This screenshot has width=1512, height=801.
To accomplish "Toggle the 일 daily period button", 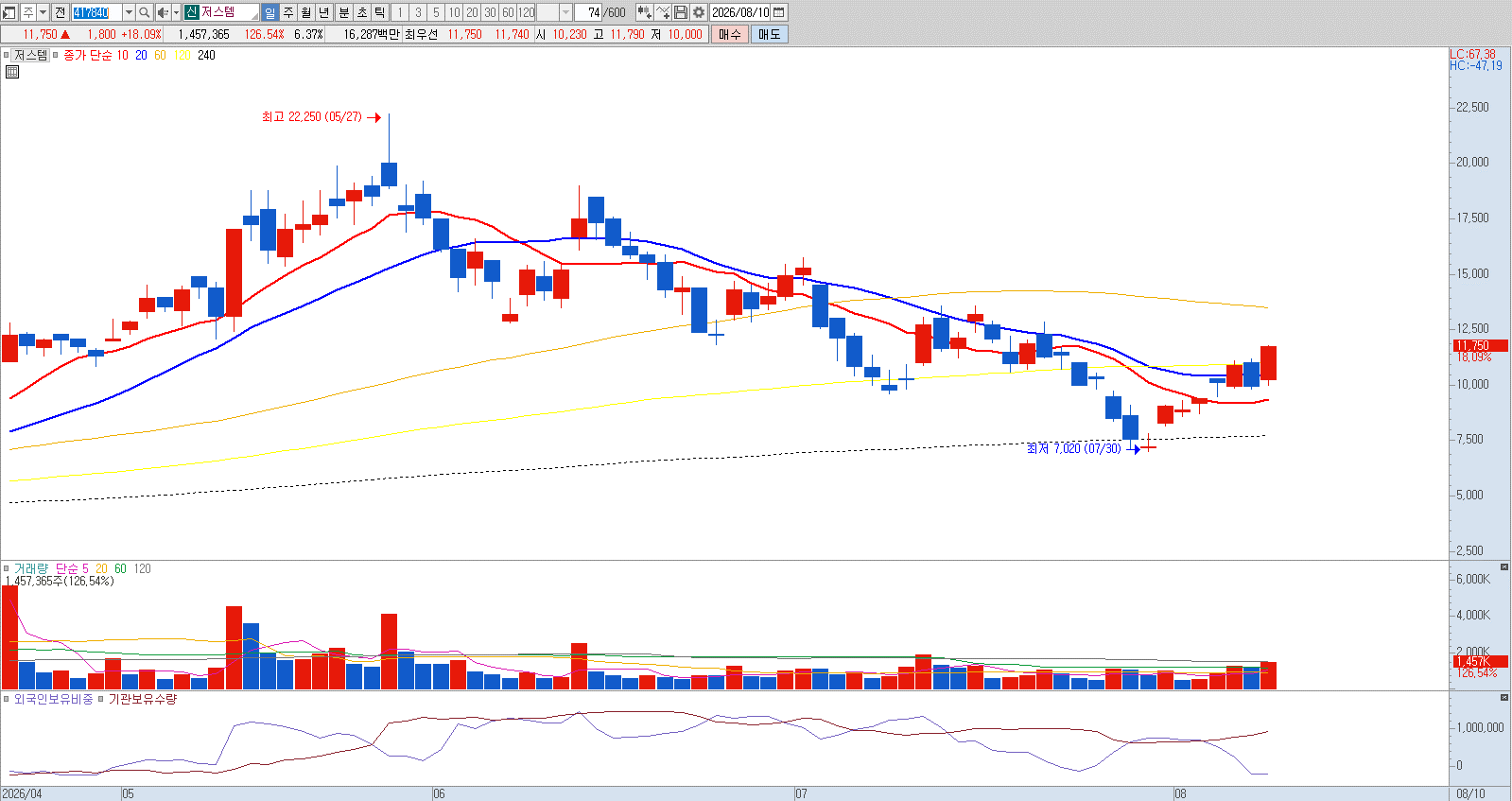I will (x=270, y=12).
